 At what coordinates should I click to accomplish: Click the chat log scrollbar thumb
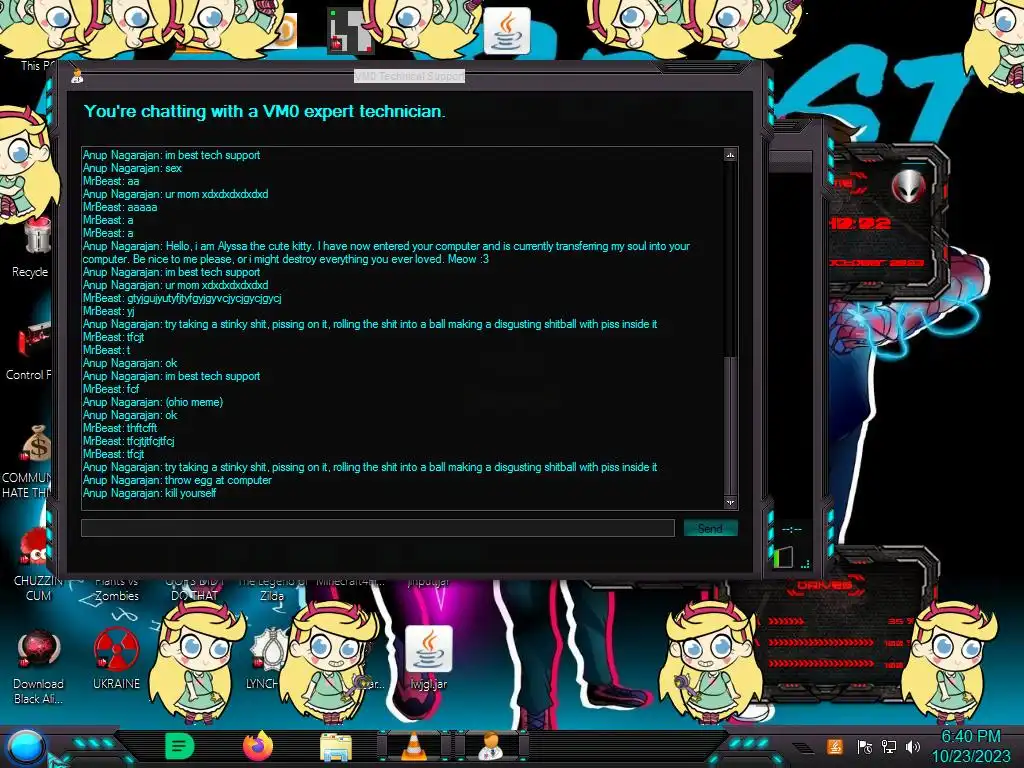point(731,425)
